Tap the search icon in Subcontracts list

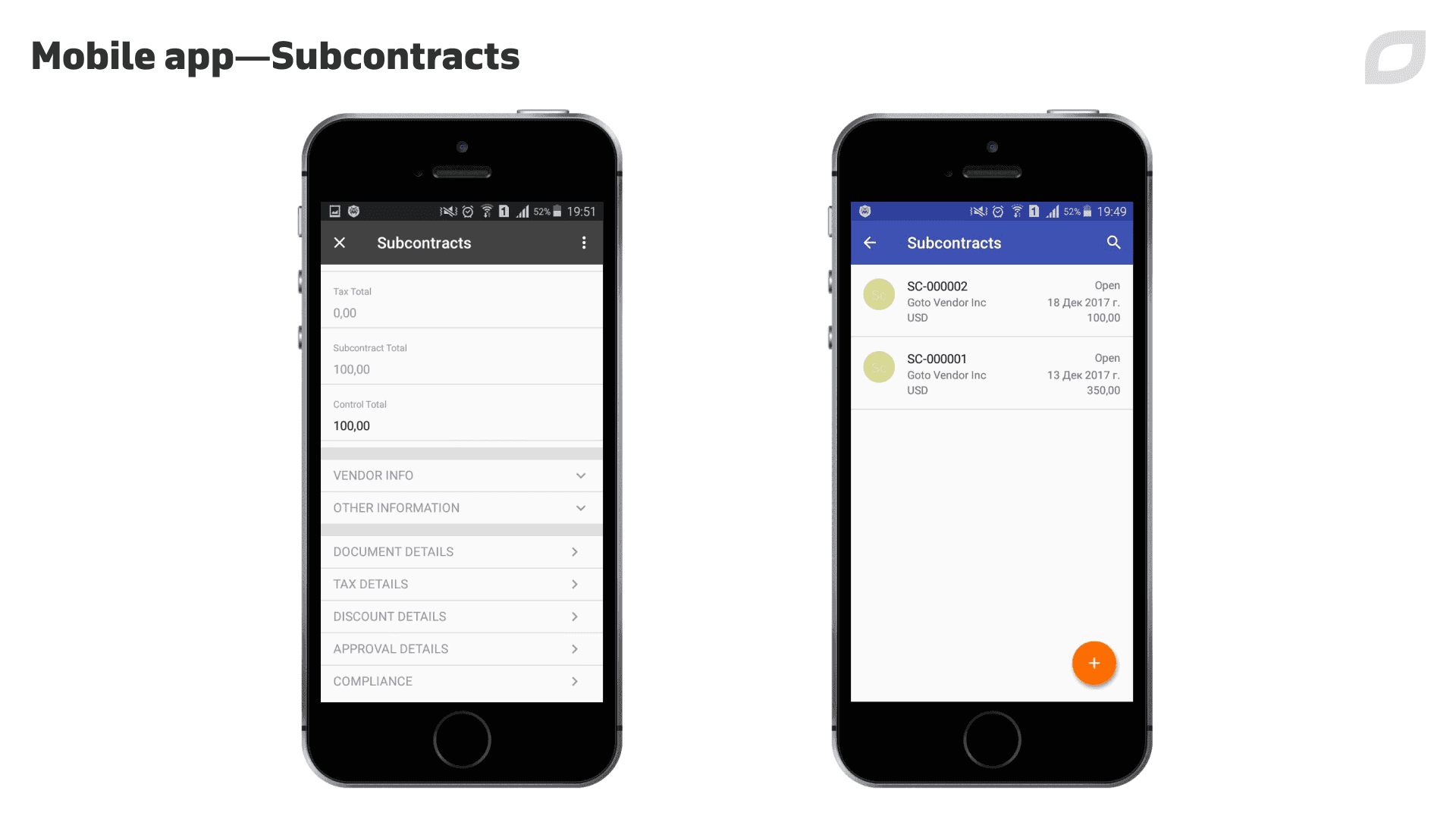pyautogui.click(x=1113, y=242)
